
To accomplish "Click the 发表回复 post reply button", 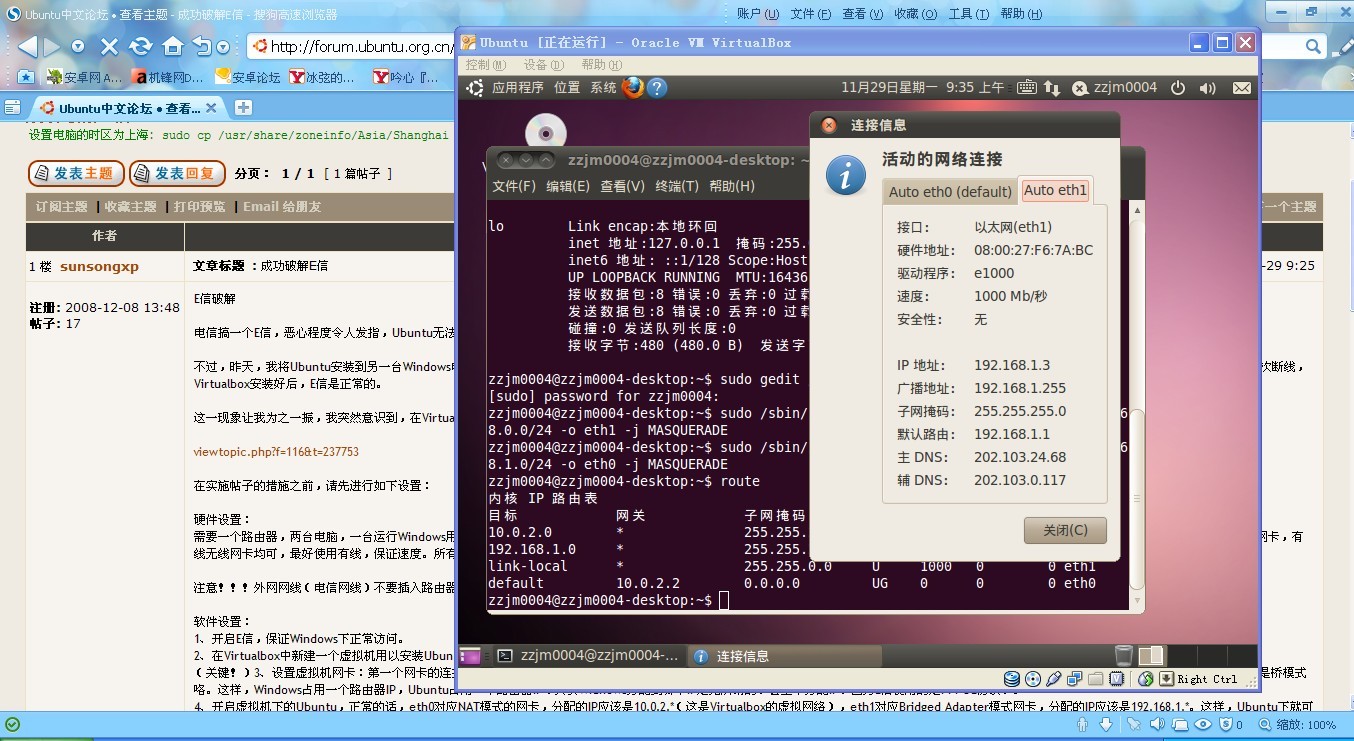I will click(177, 173).
